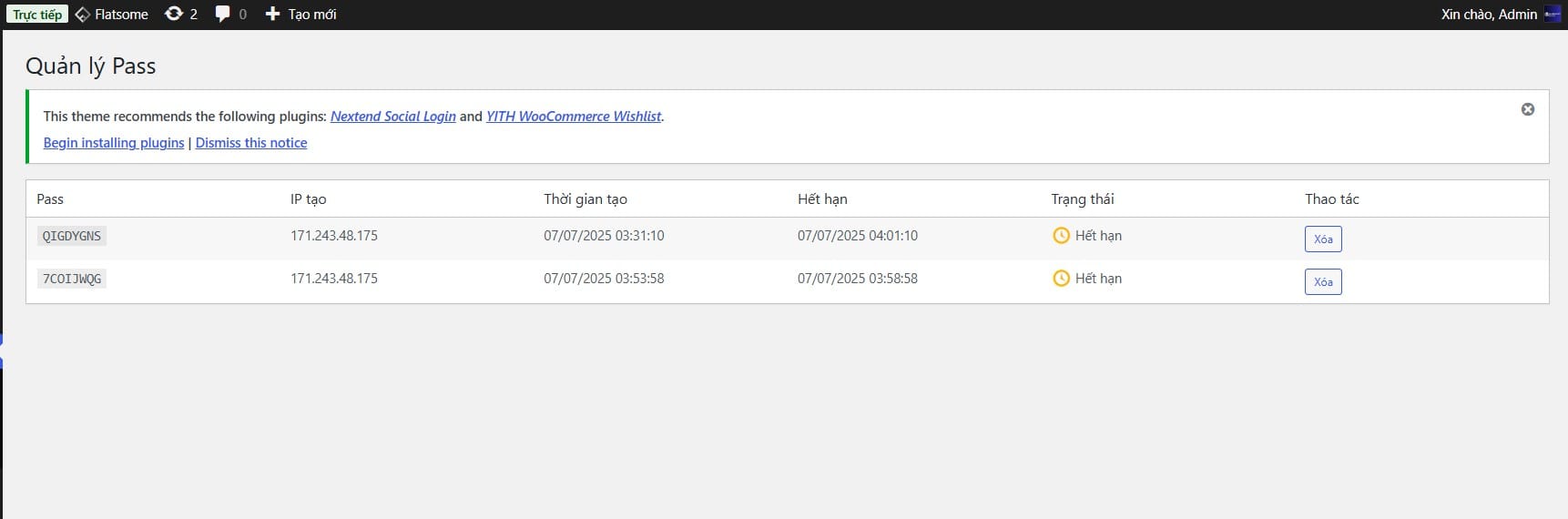Click Dismiss this notice link

point(251,143)
